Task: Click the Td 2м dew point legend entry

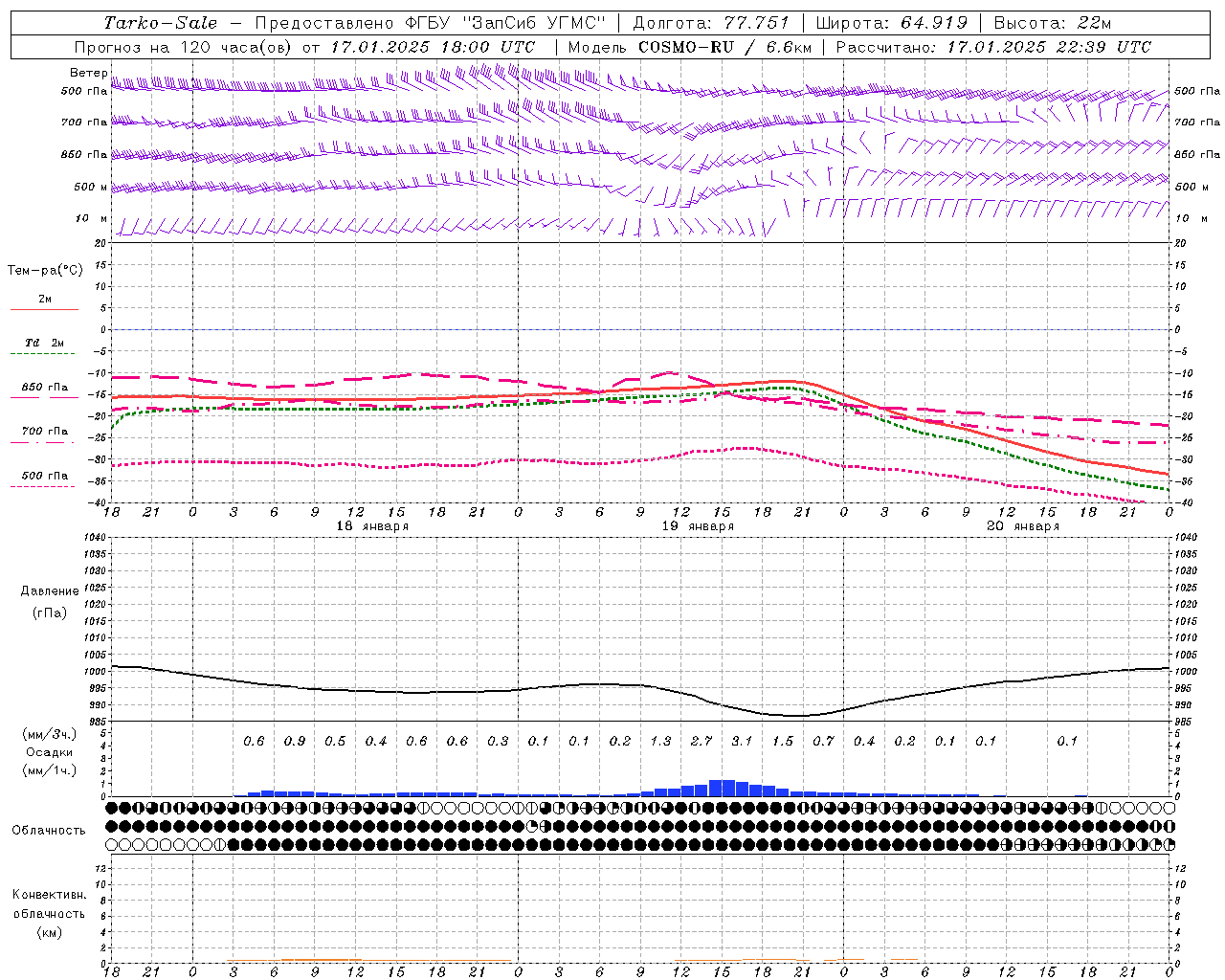Action: click(x=45, y=343)
